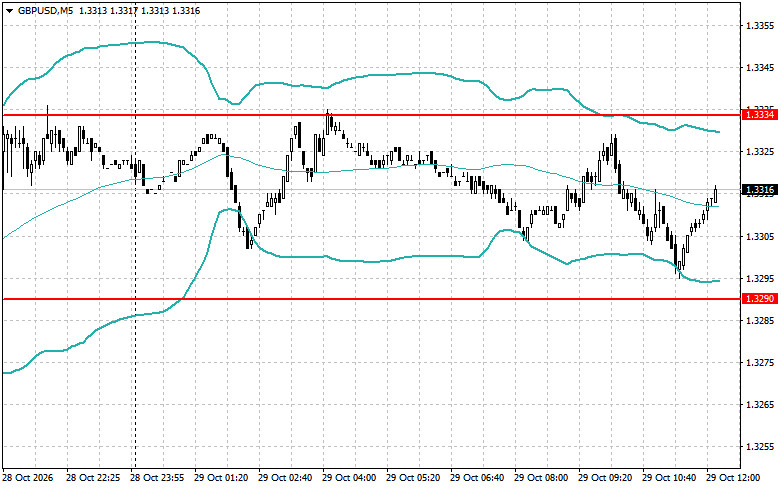Image resolution: width=781 pixels, height=489 pixels.
Task: Select the red 1.3290 support line
Action: pyautogui.click(x=372, y=299)
